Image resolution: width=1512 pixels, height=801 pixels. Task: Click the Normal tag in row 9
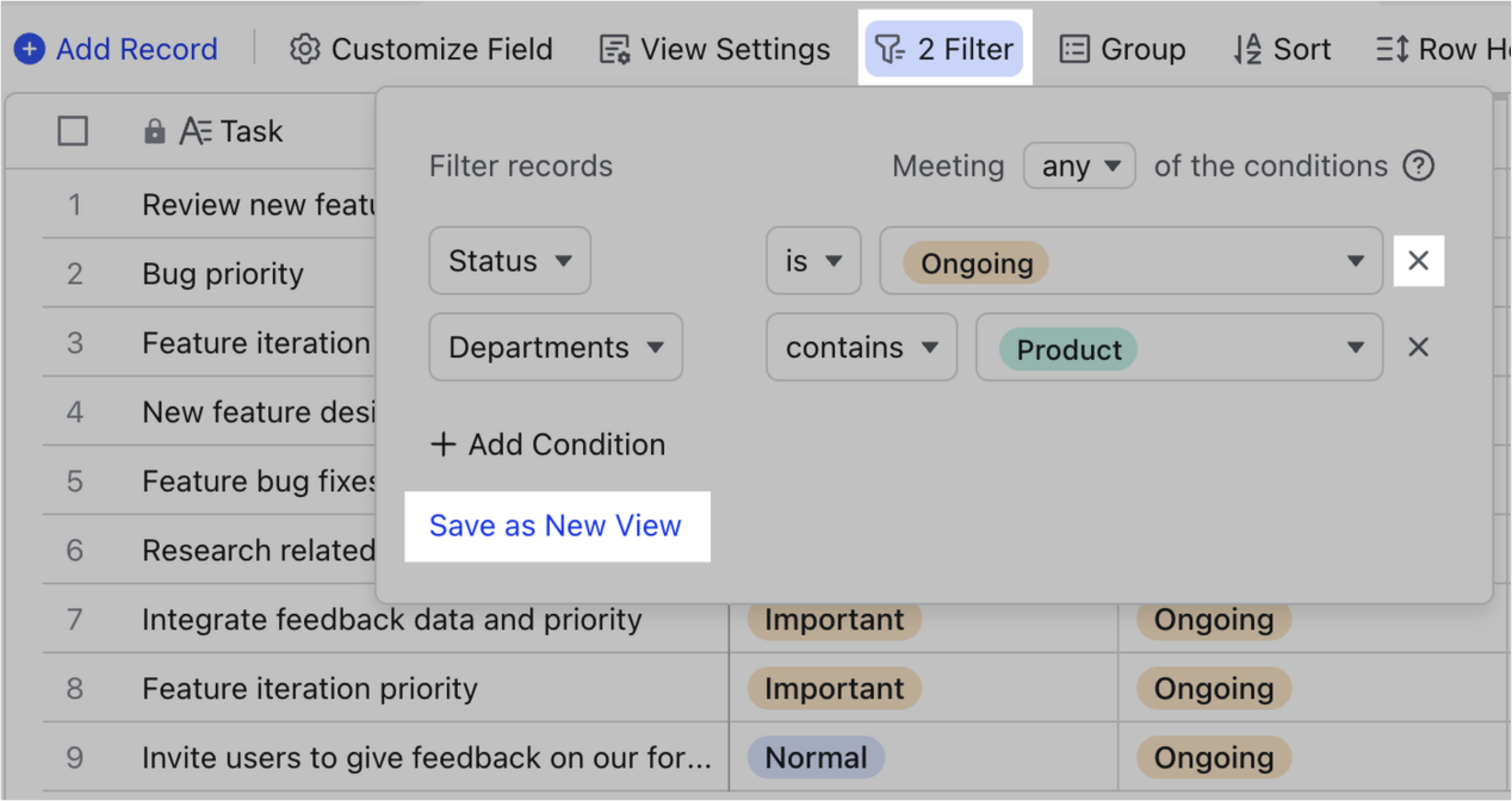click(816, 757)
